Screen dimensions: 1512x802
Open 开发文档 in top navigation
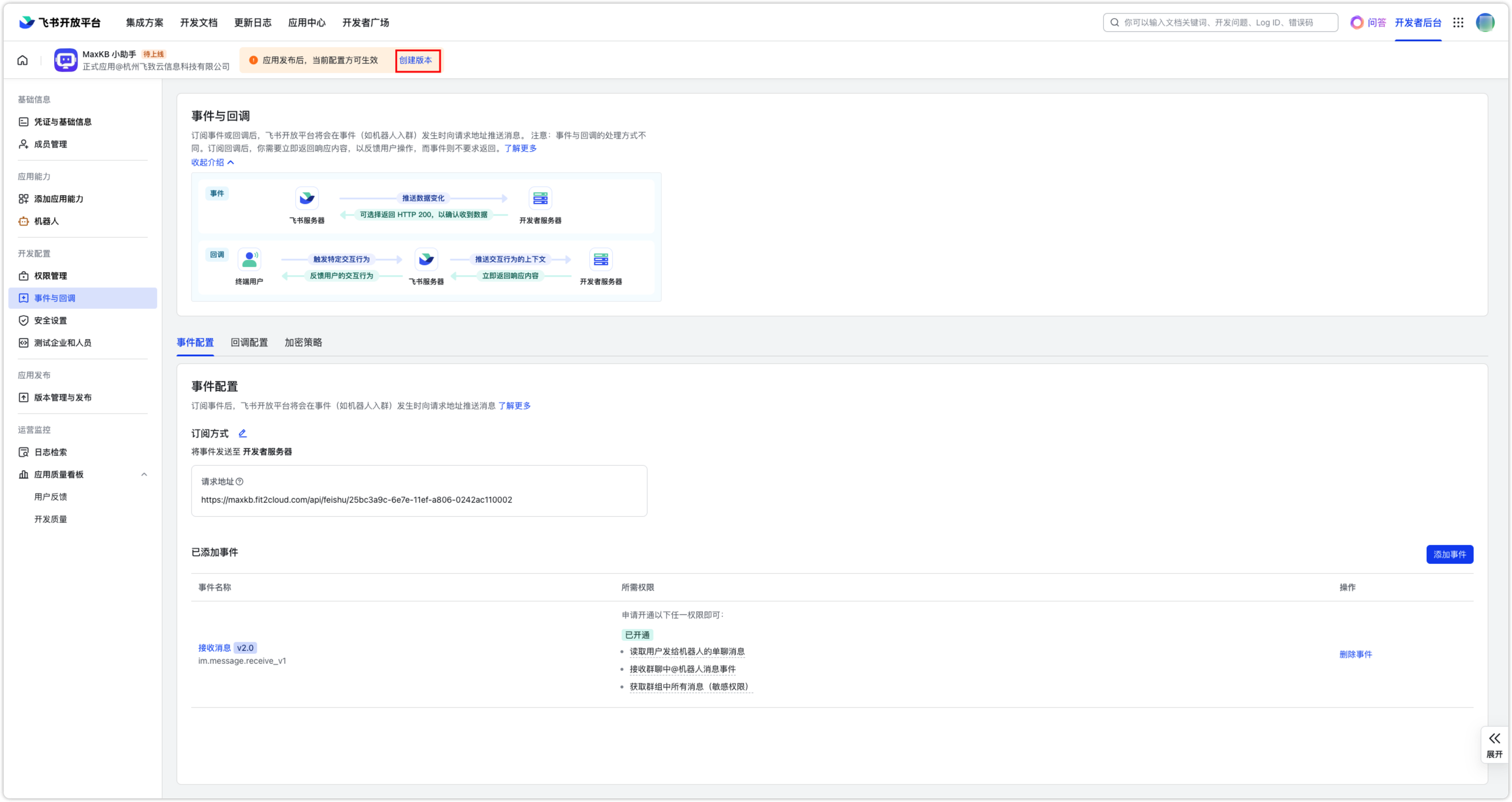pos(198,22)
